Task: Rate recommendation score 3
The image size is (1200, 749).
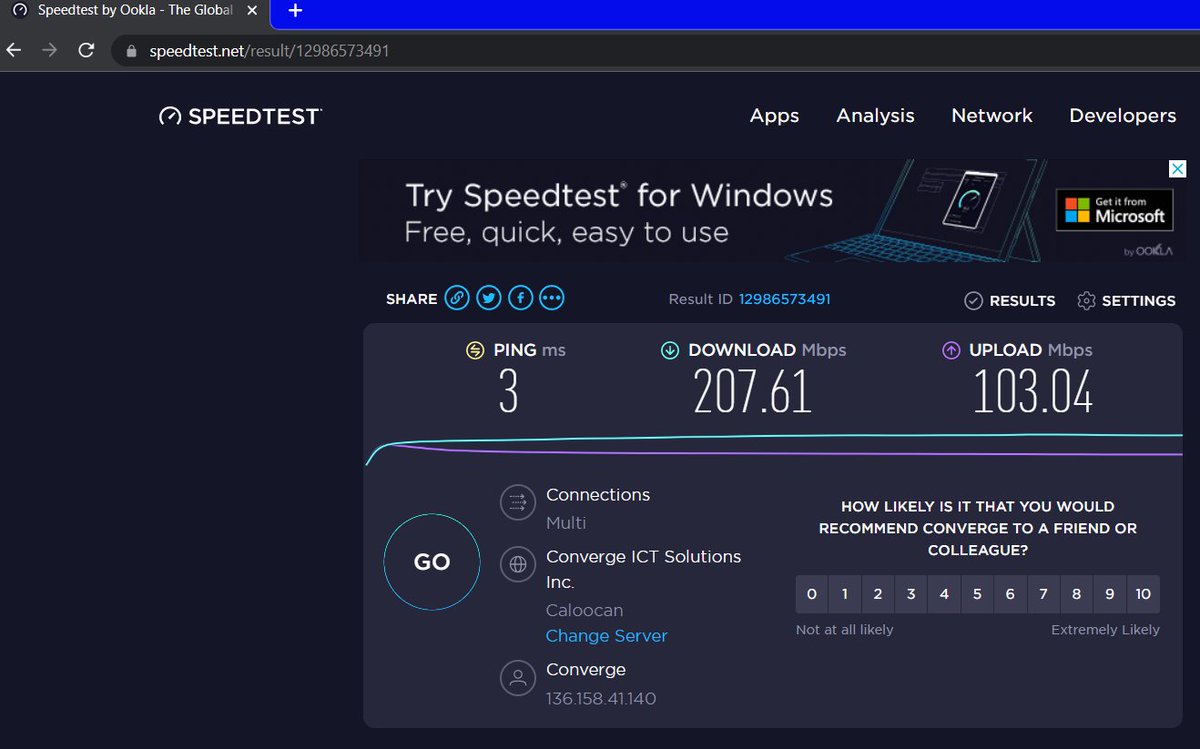Action: [x=911, y=594]
